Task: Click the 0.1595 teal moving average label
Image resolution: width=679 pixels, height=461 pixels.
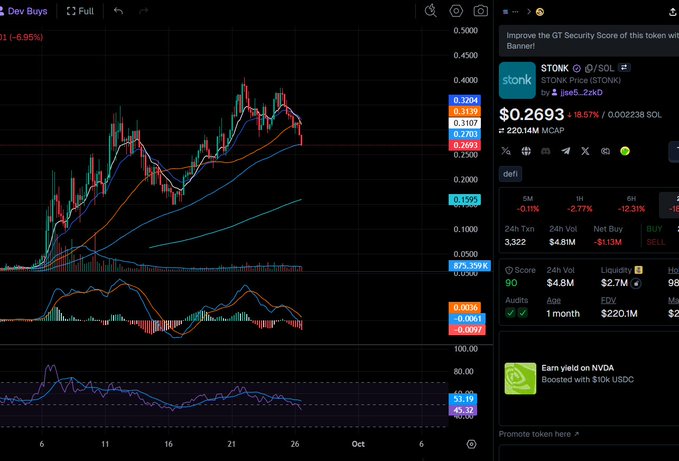Action: [465, 200]
